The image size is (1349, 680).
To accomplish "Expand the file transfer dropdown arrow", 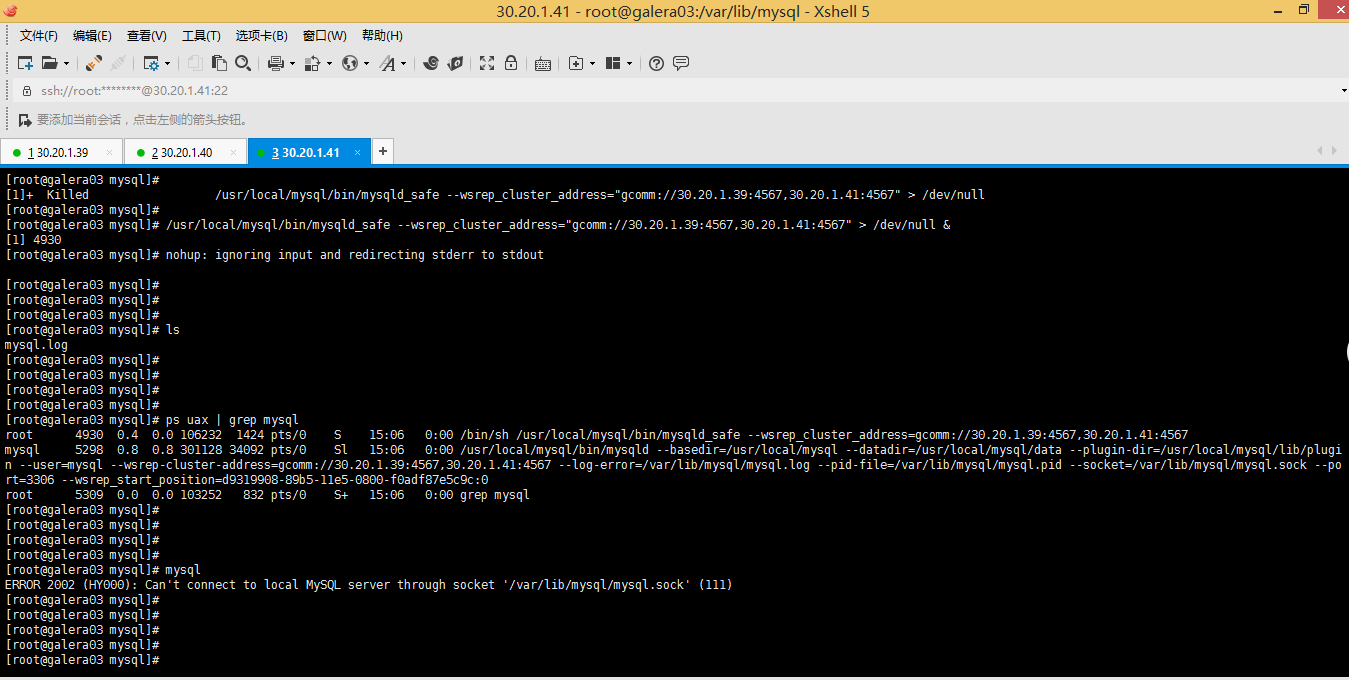I will coord(328,63).
